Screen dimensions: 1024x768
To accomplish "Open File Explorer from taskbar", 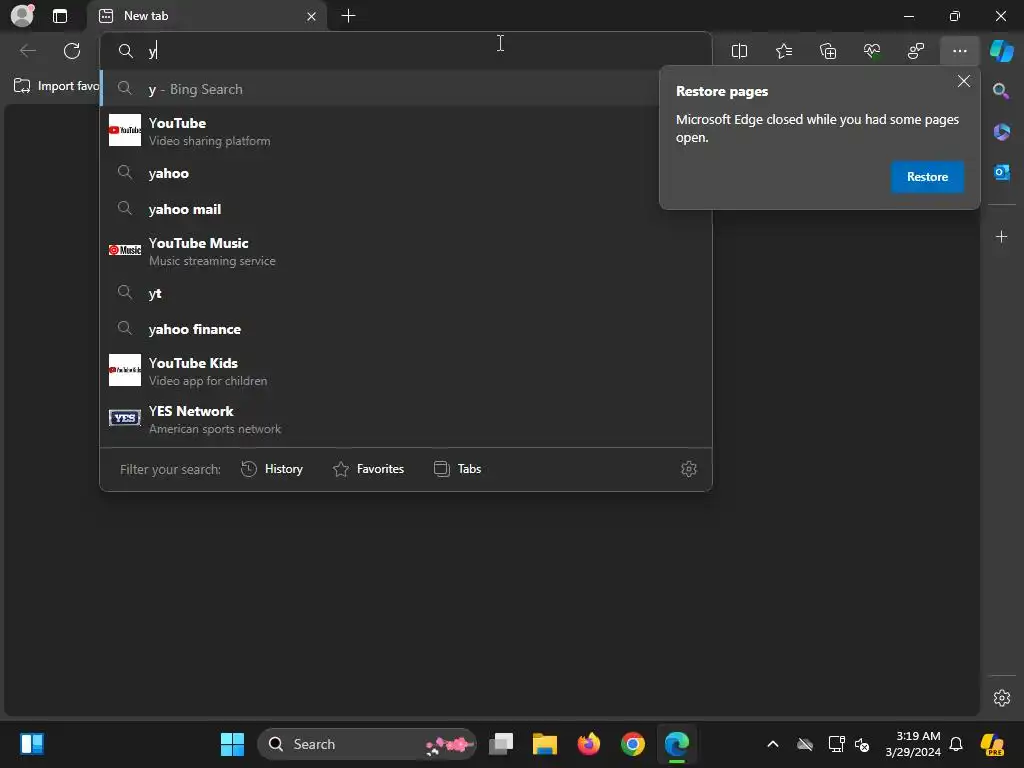I will (x=545, y=744).
